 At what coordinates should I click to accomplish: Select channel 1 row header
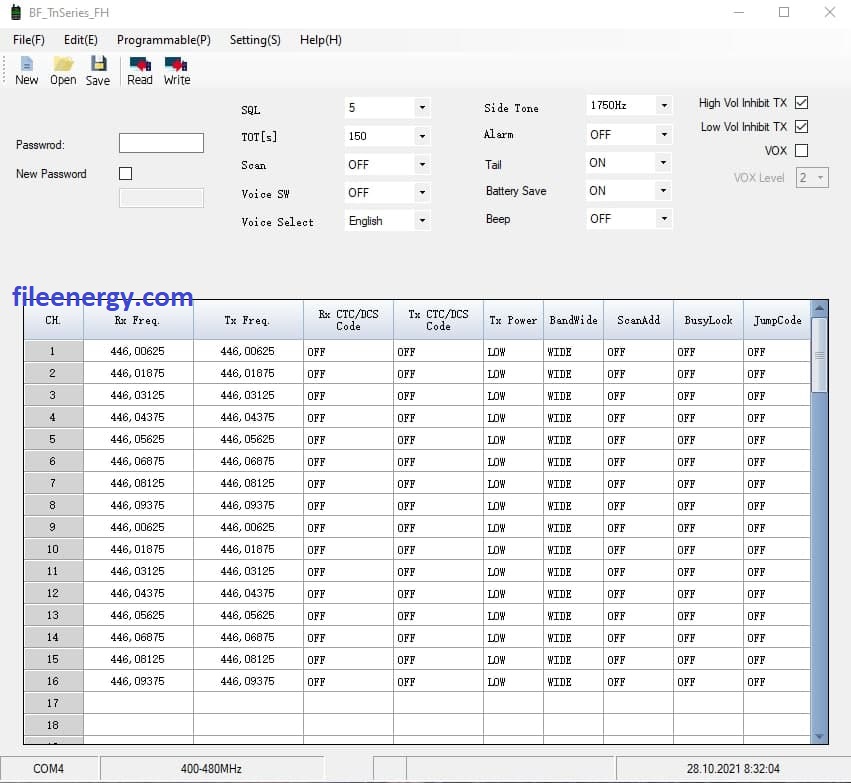[x=53, y=351]
